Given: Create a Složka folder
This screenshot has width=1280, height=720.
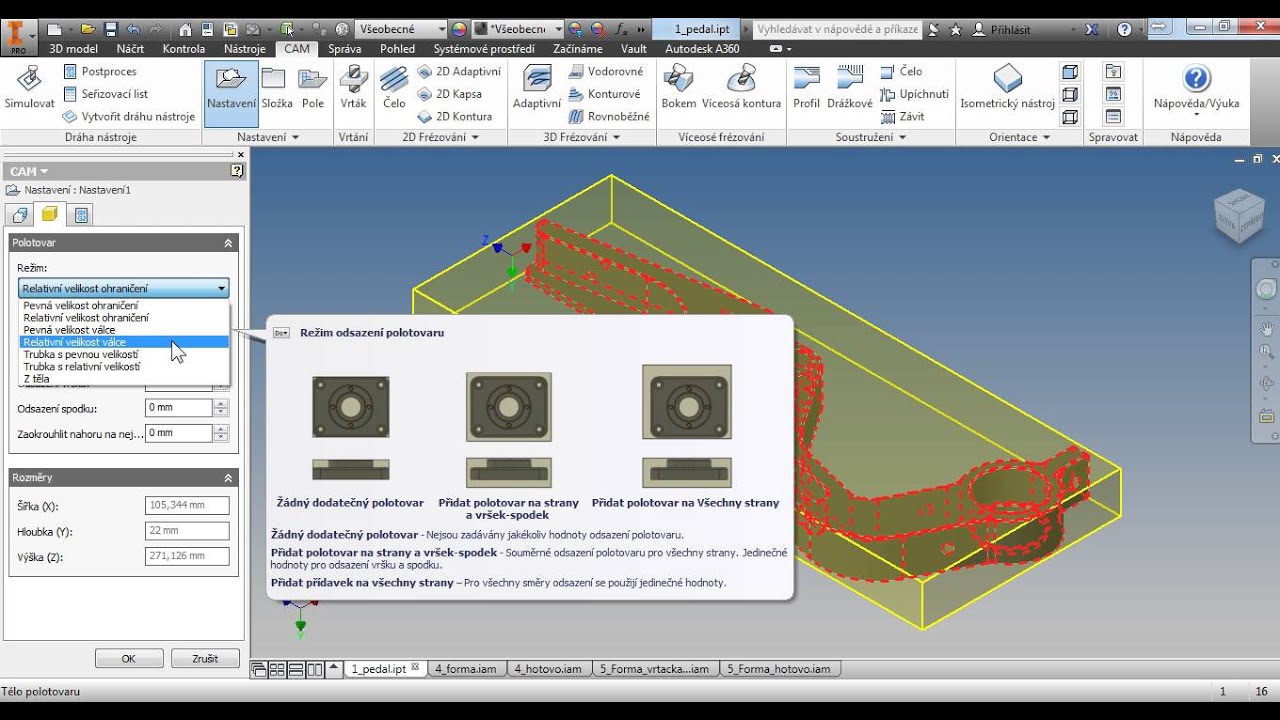Looking at the screenshot, I should coord(277,87).
